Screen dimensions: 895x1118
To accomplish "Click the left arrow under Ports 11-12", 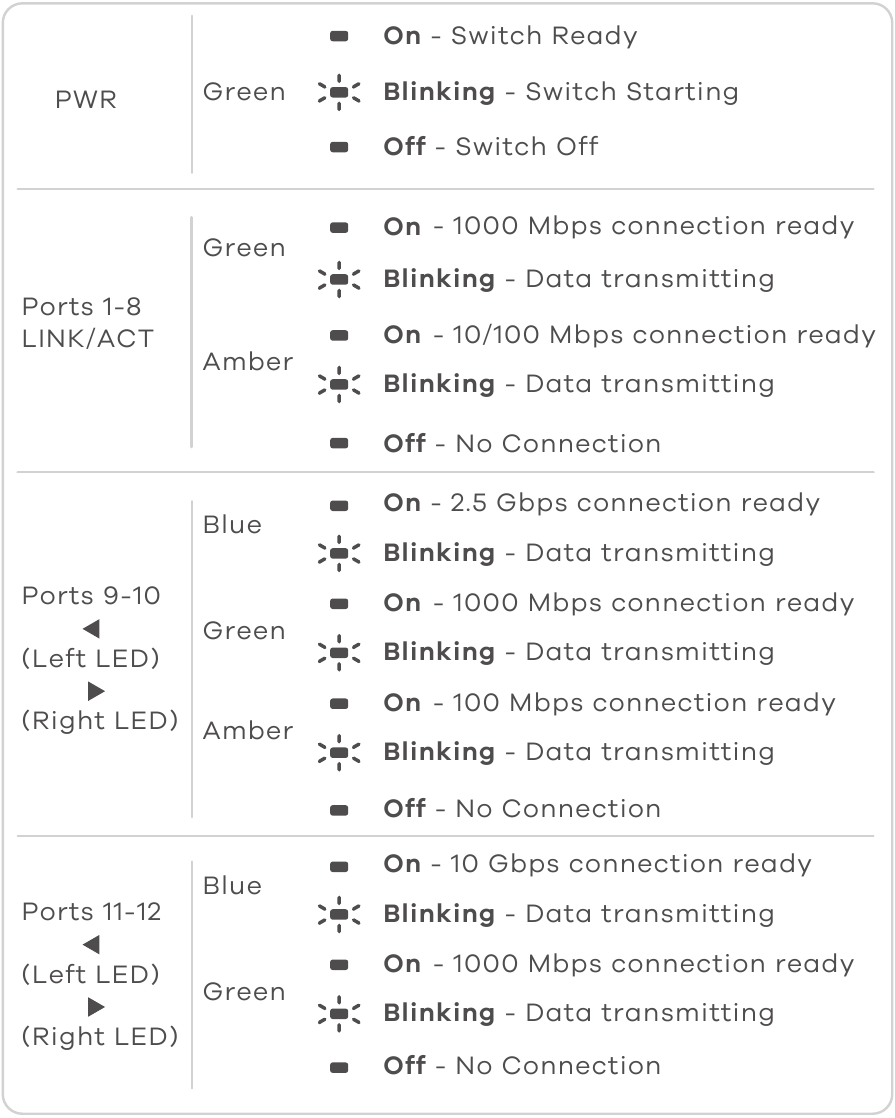I will tap(91, 944).
